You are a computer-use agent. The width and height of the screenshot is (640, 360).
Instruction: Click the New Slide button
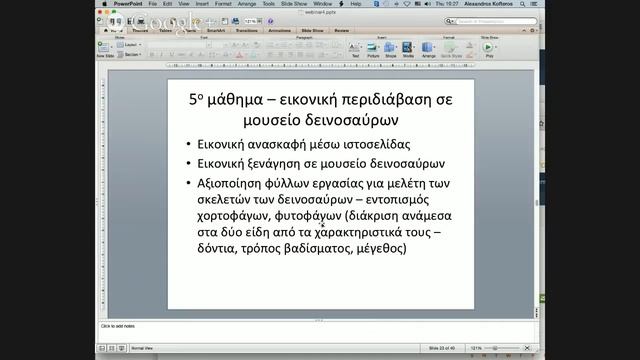104,49
